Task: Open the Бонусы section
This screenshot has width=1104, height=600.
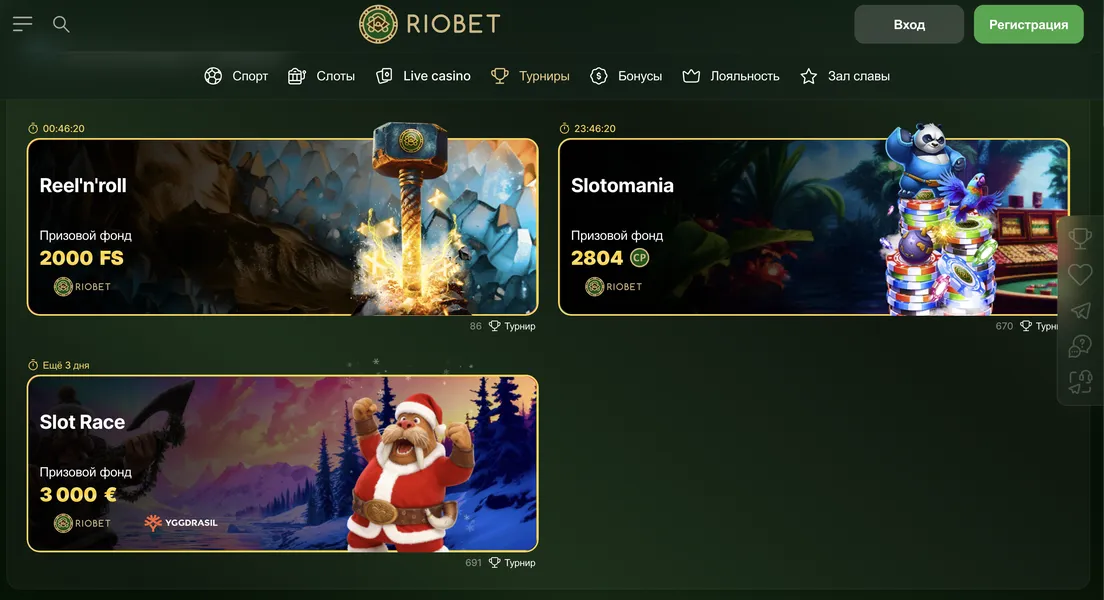Action: coord(626,76)
